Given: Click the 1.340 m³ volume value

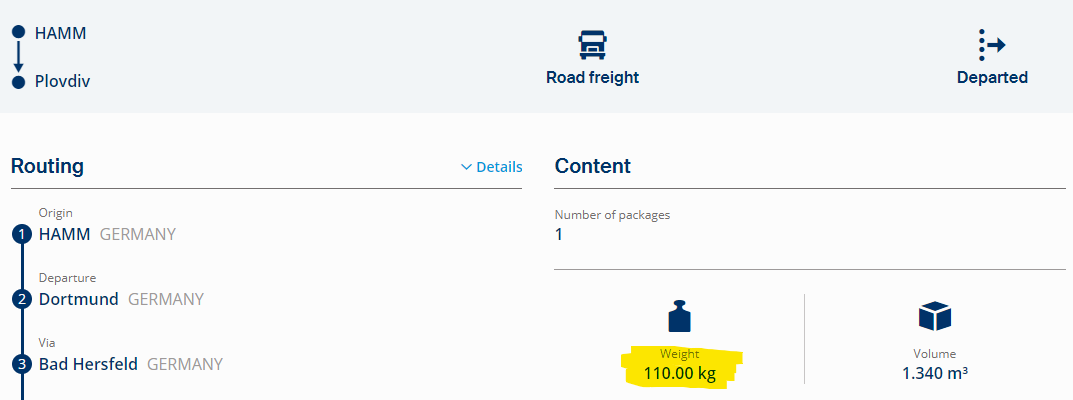Looking at the screenshot, I should 934,374.
